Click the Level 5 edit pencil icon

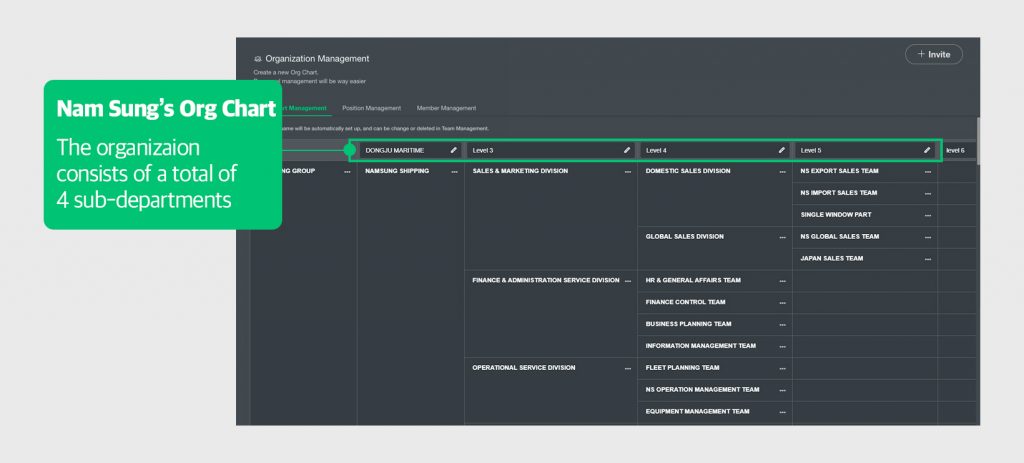point(927,150)
